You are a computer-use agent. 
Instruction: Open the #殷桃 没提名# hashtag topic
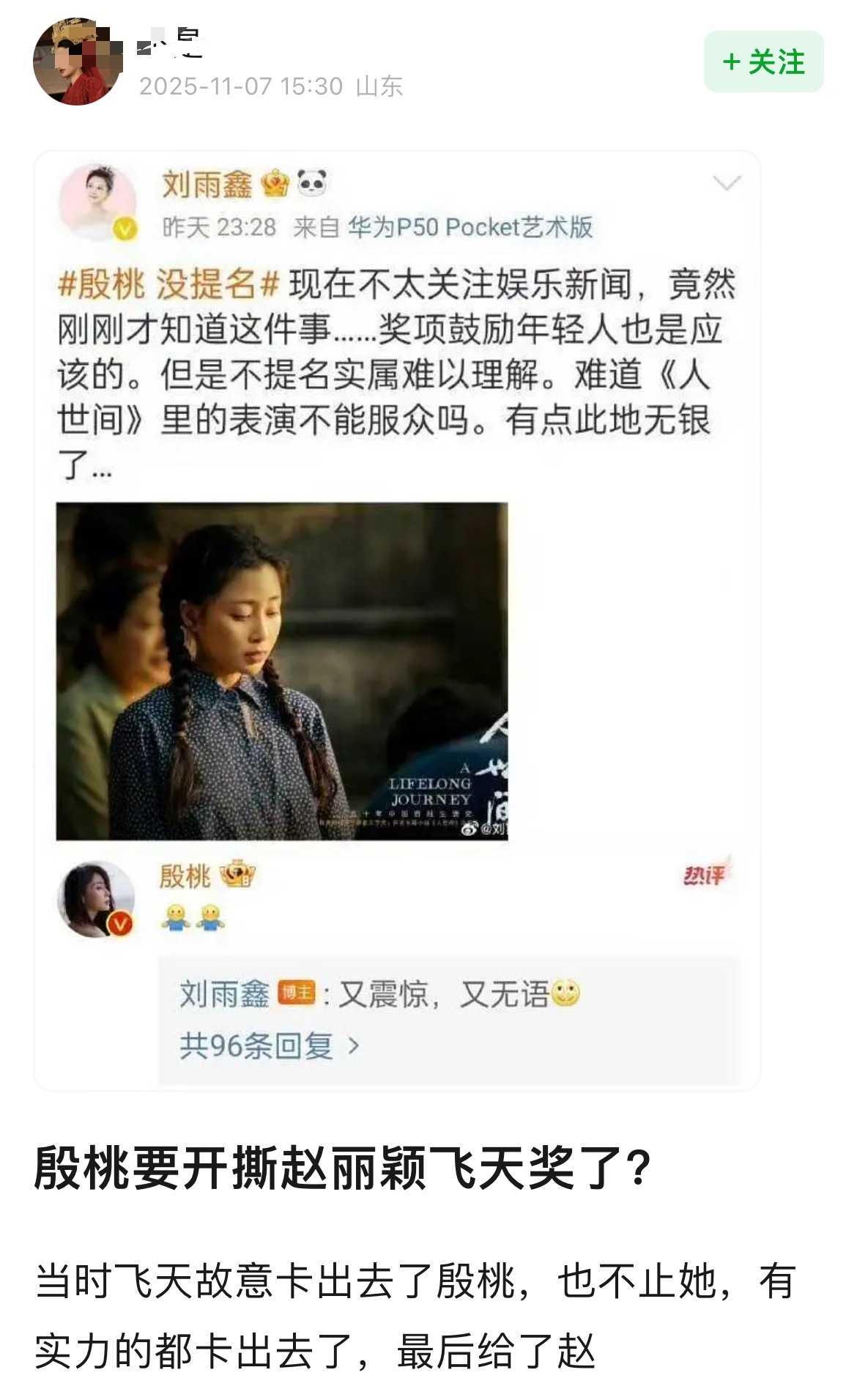pyautogui.click(x=168, y=284)
